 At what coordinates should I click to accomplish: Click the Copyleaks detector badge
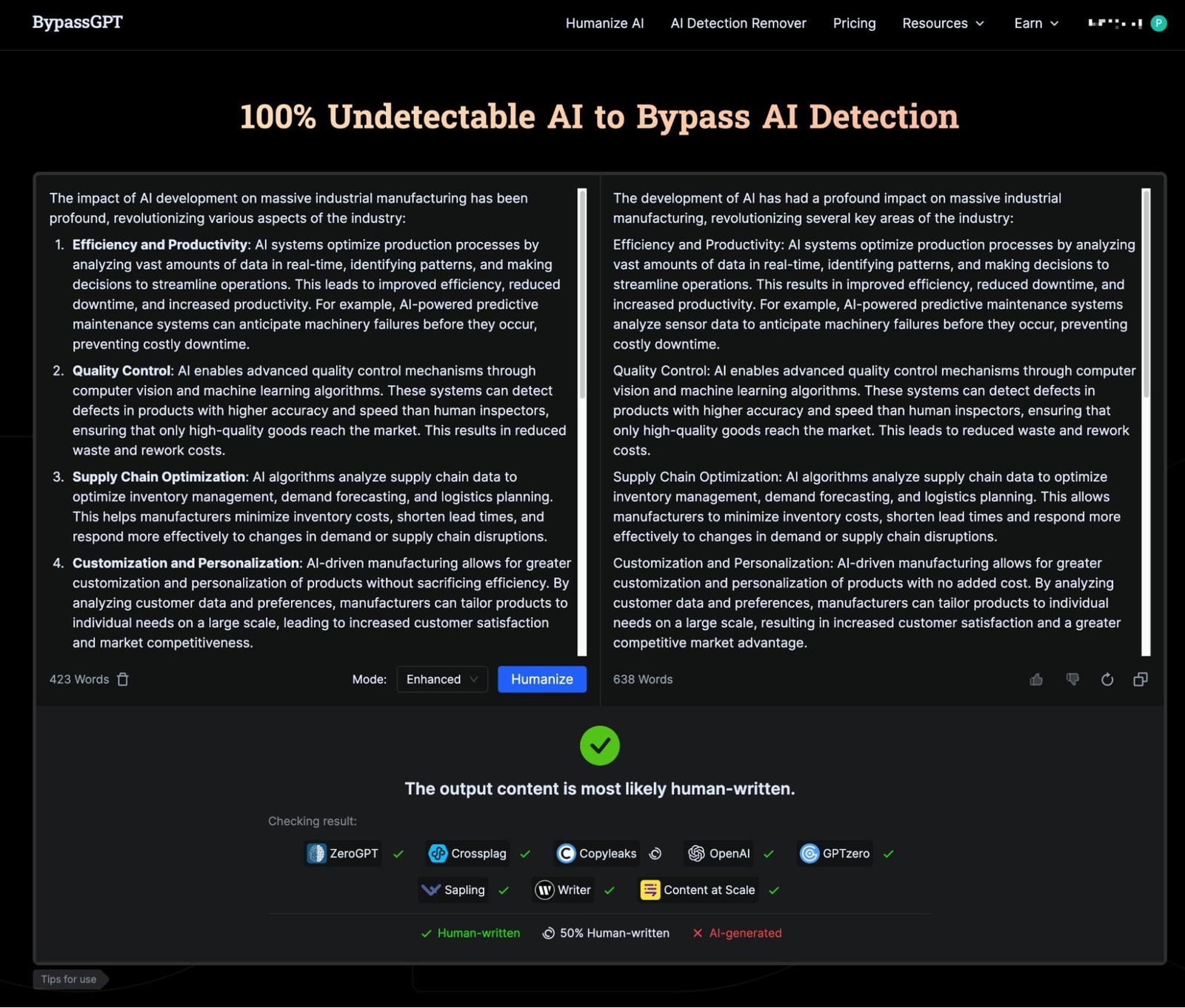(x=598, y=853)
